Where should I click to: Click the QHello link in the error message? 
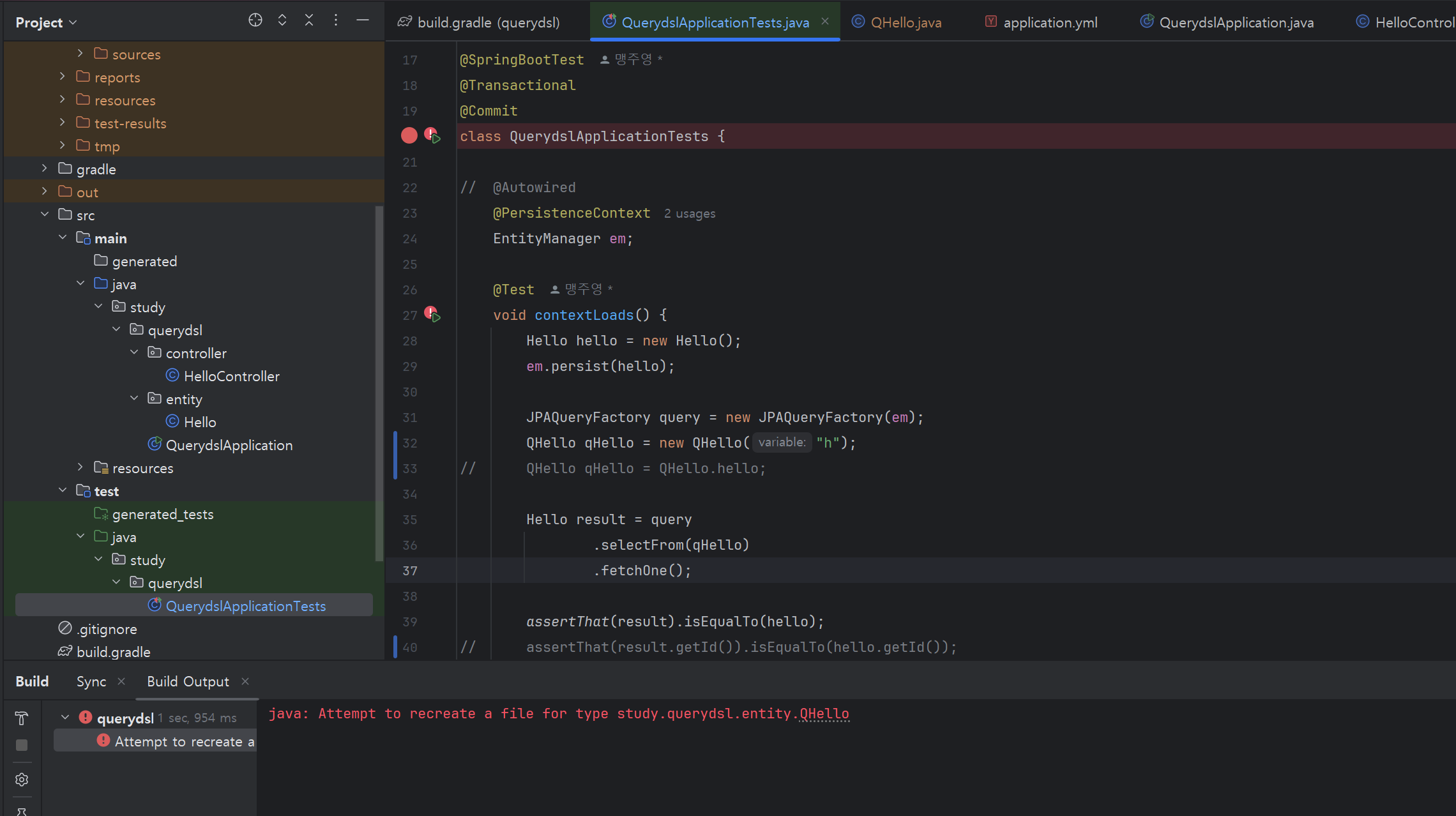(824, 714)
